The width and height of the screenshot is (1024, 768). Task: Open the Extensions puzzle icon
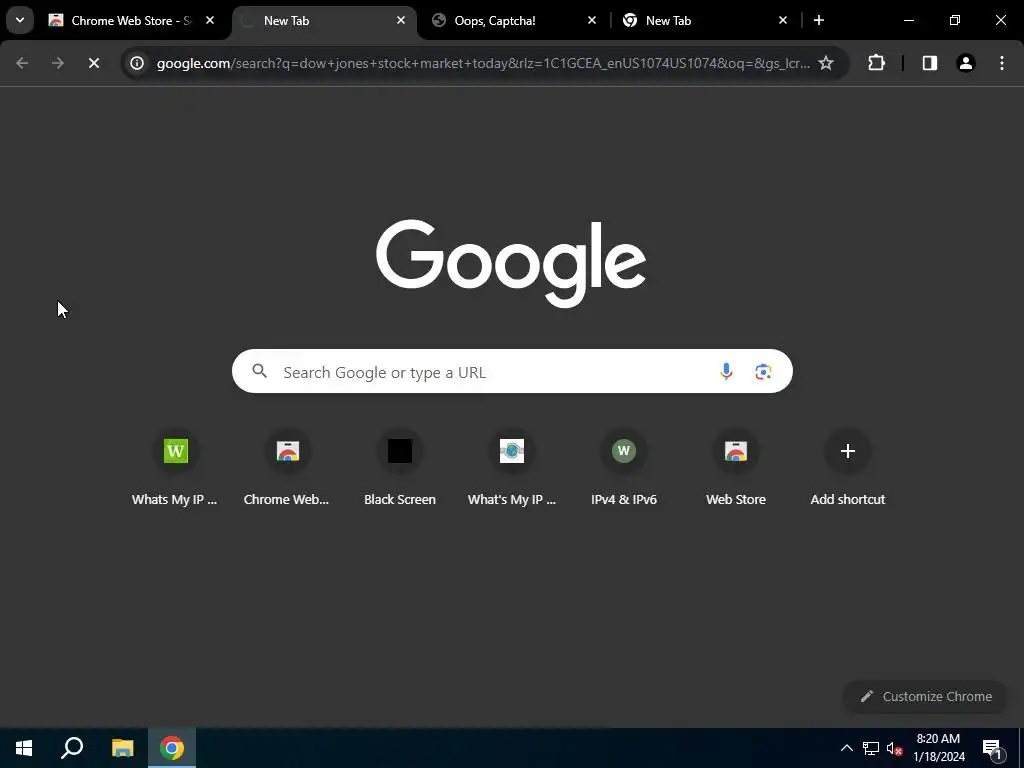click(876, 63)
